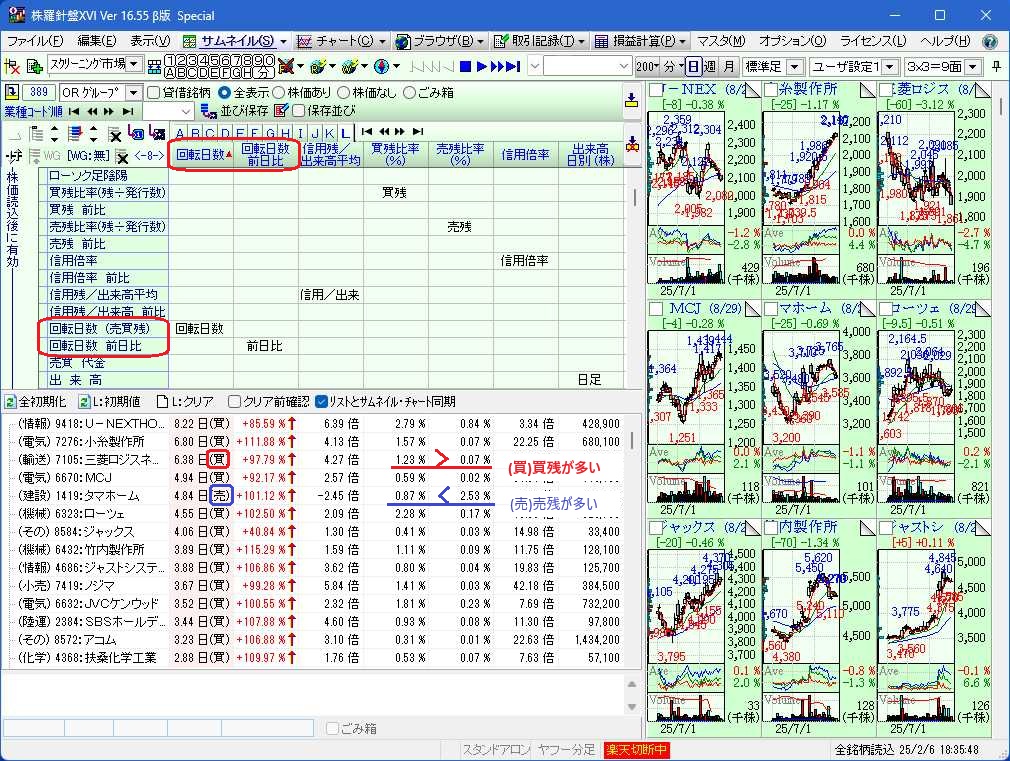The image size is (1010, 761).
Task: Click first-record arrow next to 業種コード順
Action: pos(74,111)
